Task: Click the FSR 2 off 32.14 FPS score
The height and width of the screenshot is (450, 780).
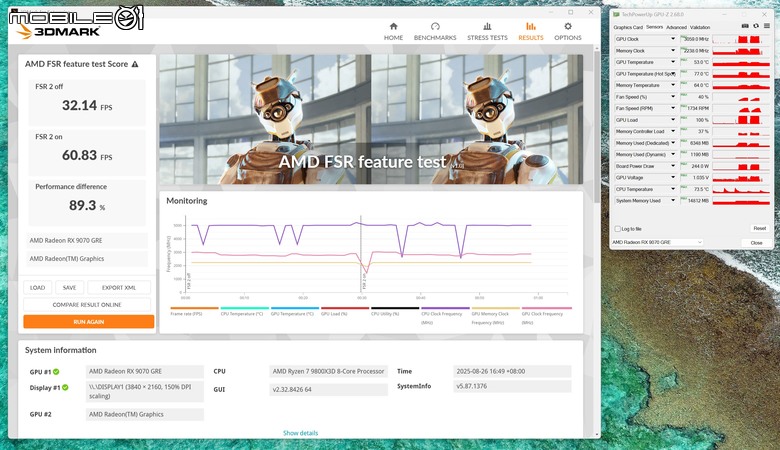Action: pyautogui.click(x=87, y=105)
